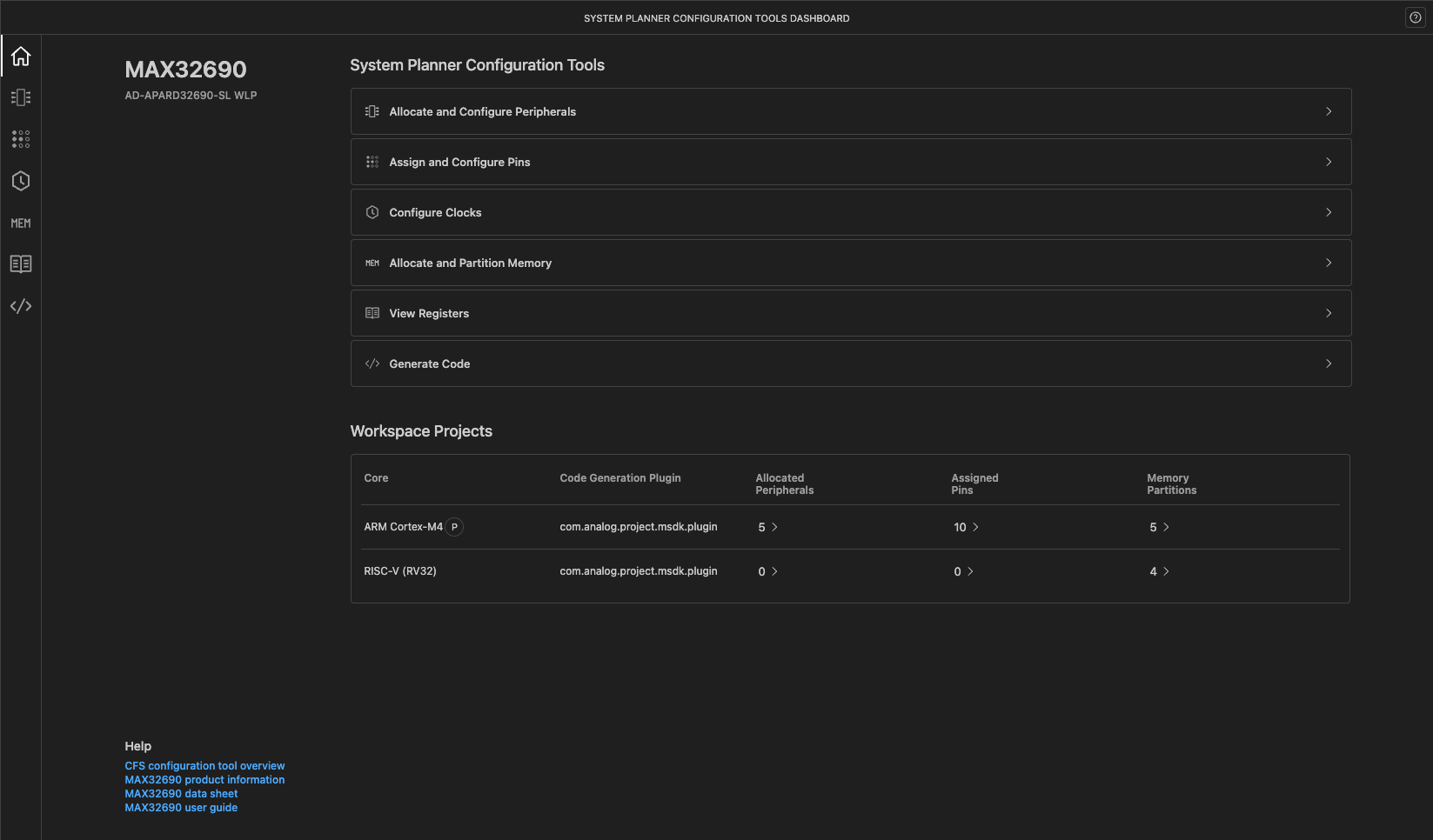Open ARM Cortex-M4 allocated peripherals count
The image size is (1433, 840).
[x=767, y=527]
